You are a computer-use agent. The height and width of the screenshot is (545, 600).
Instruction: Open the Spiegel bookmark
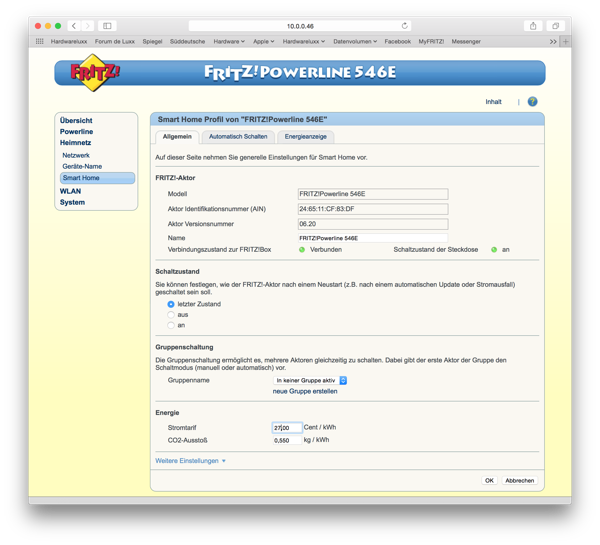click(152, 41)
